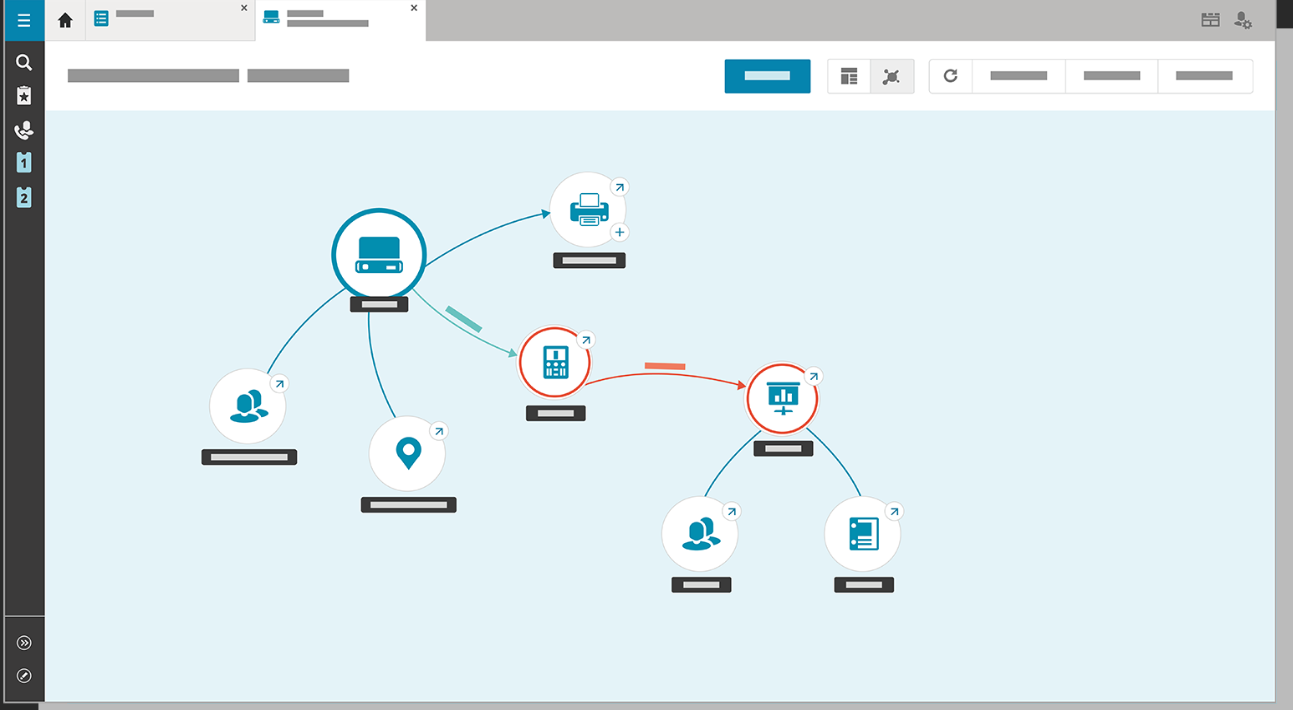The height and width of the screenshot is (710, 1293).
Task: Switch to the graph network view
Action: (892, 76)
